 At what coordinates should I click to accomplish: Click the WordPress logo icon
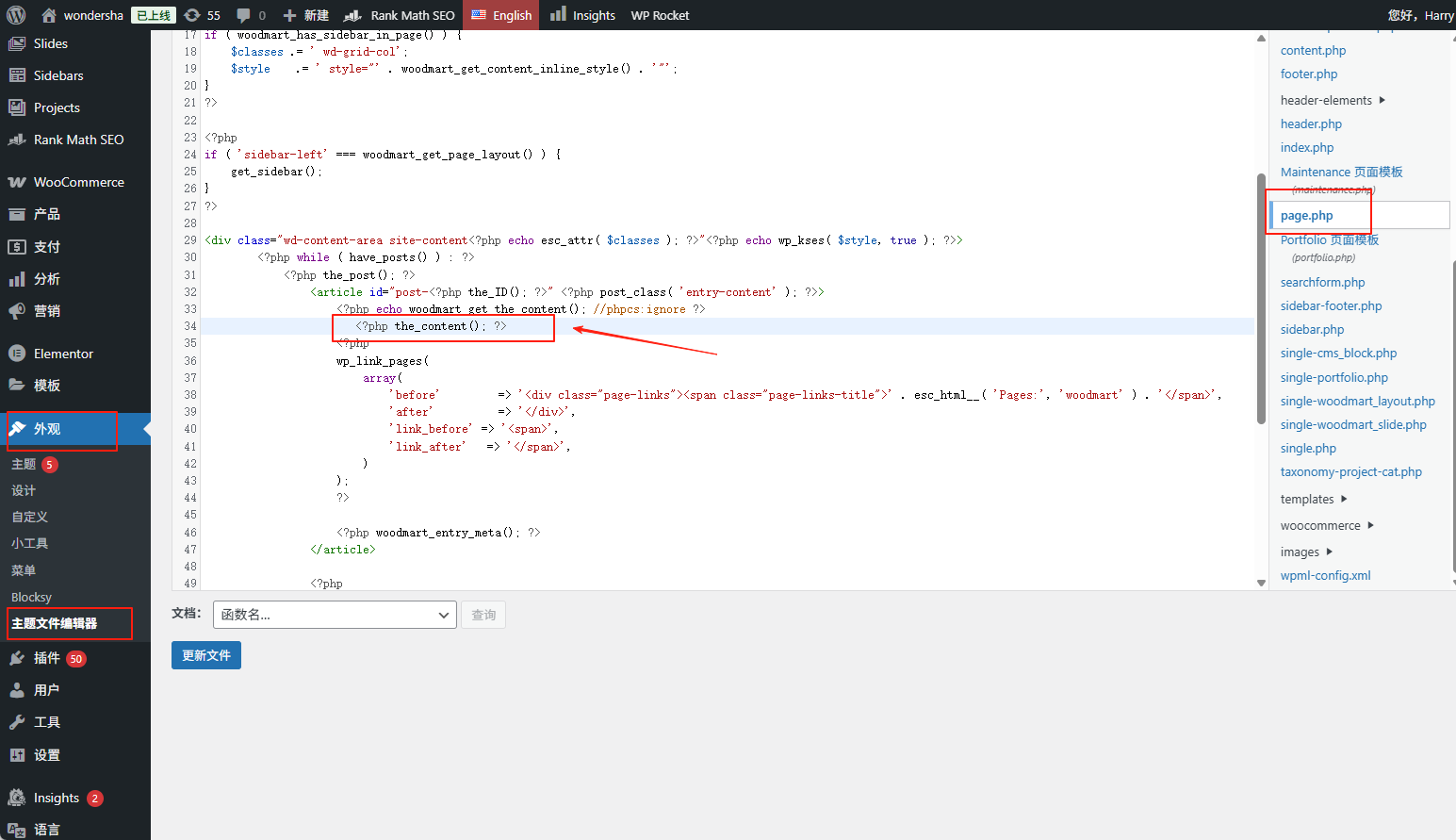(16, 15)
